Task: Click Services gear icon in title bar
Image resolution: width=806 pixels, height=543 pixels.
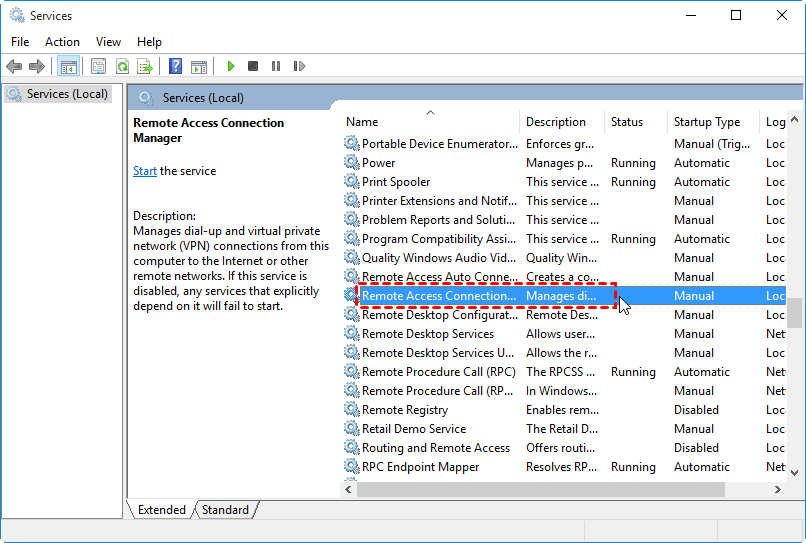Action: (16, 15)
